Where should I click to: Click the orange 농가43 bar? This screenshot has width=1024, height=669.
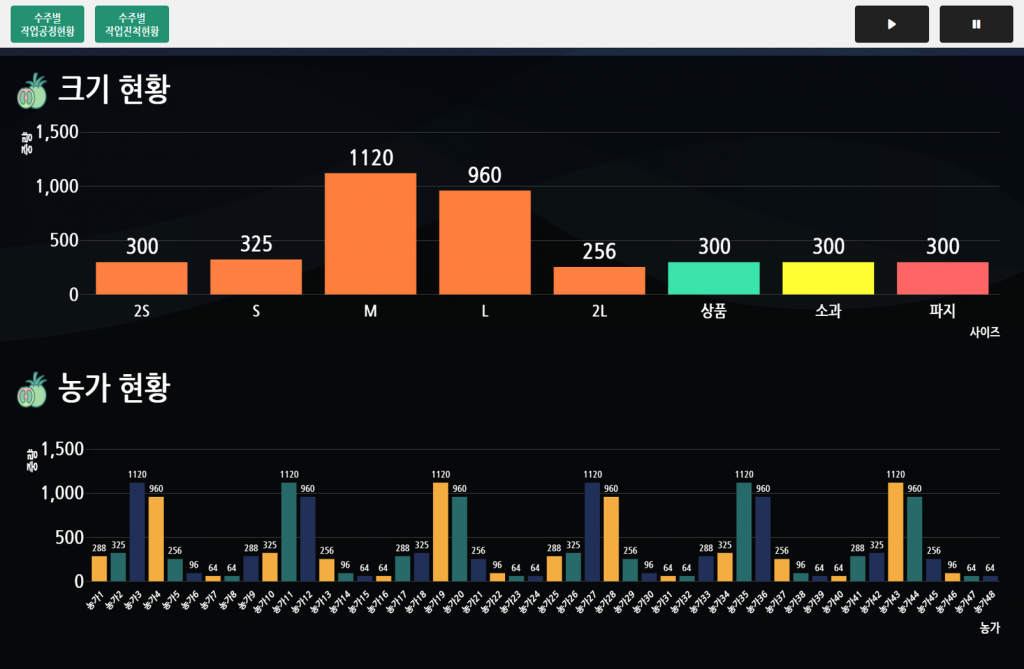coord(896,532)
